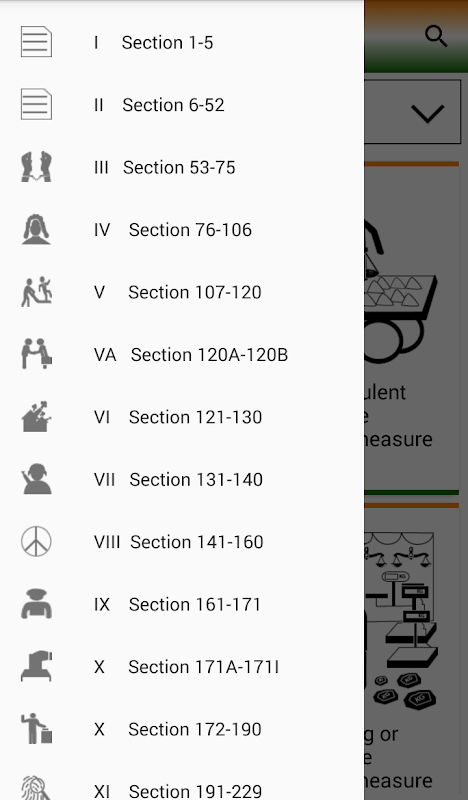Click the house attack icon
The image size is (468, 800).
pos(36,417)
